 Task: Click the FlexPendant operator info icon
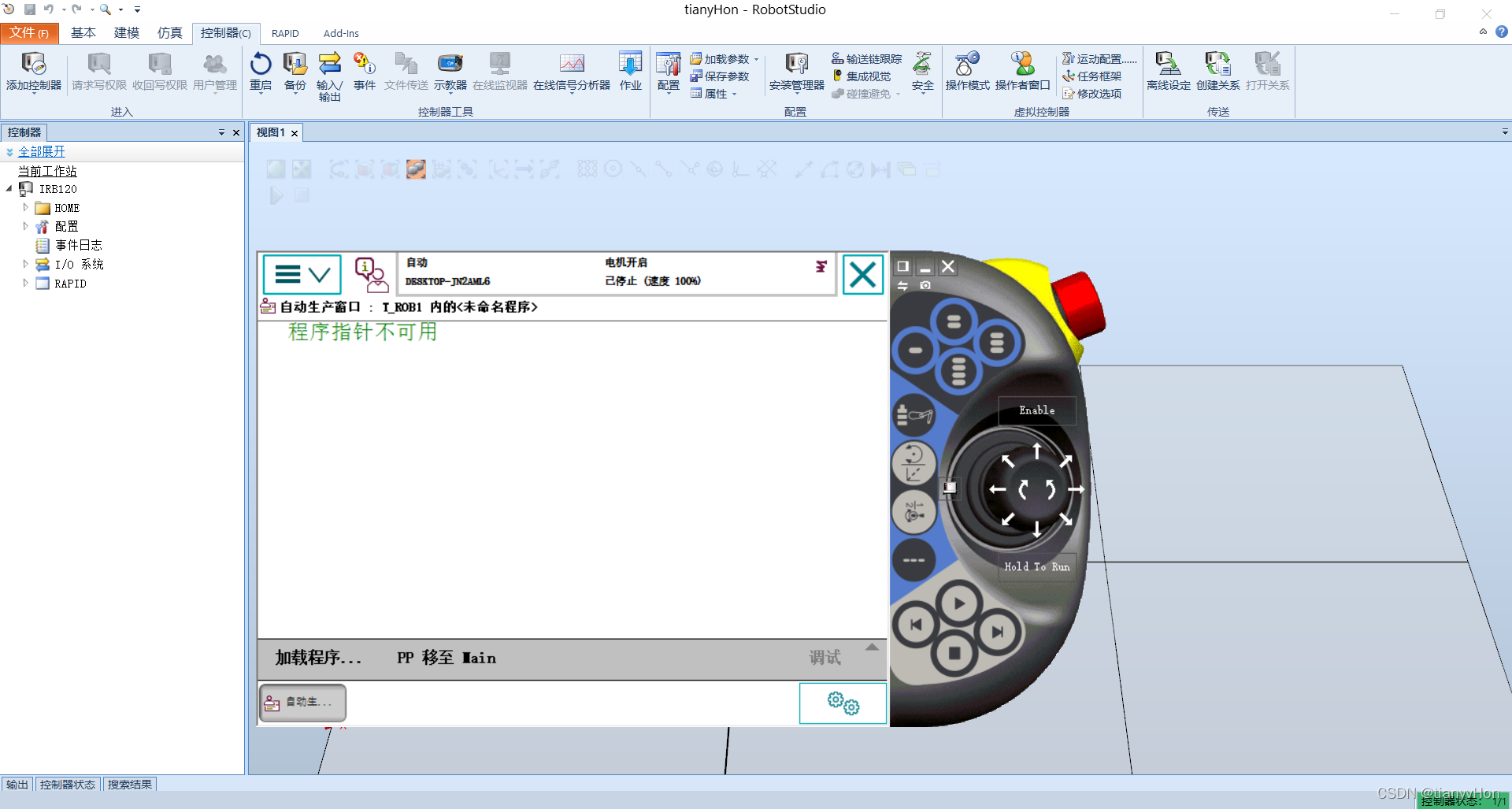pyautogui.click(x=371, y=274)
